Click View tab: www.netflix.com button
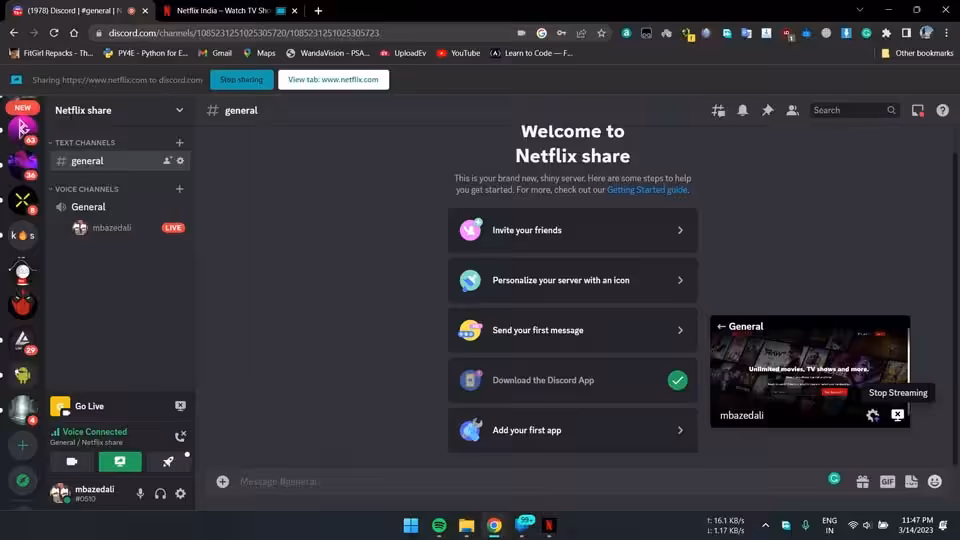 click(333, 80)
